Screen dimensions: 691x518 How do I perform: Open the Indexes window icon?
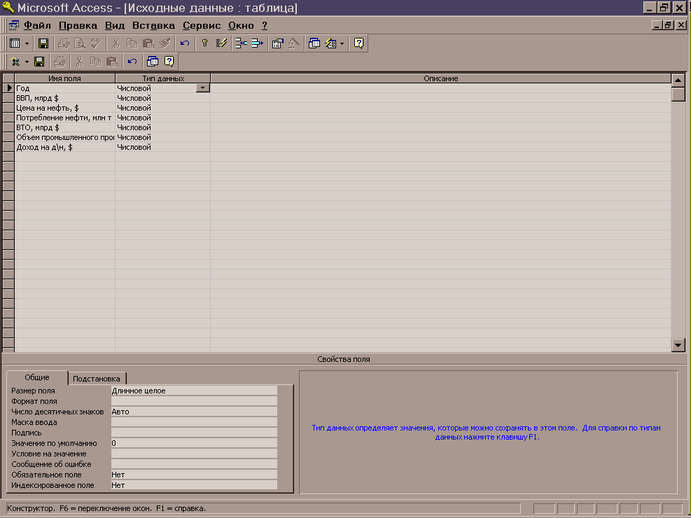pyautogui.click(x=222, y=44)
